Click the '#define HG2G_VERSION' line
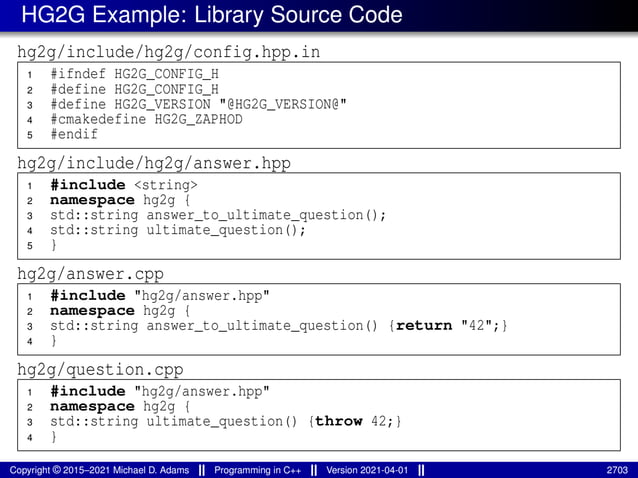This screenshot has width=638, height=478. point(198,104)
